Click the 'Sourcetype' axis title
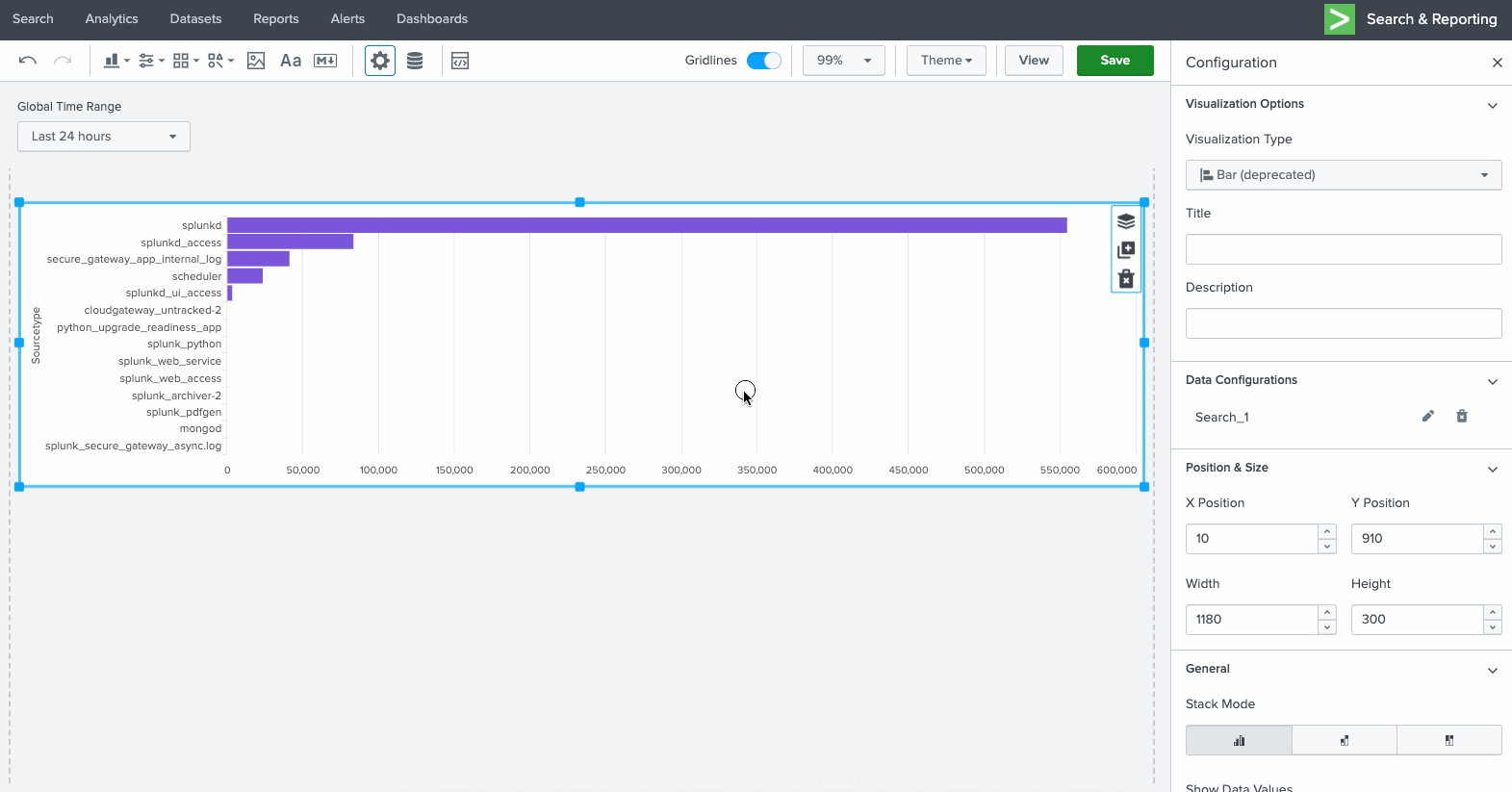The image size is (1512, 792). [37, 335]
